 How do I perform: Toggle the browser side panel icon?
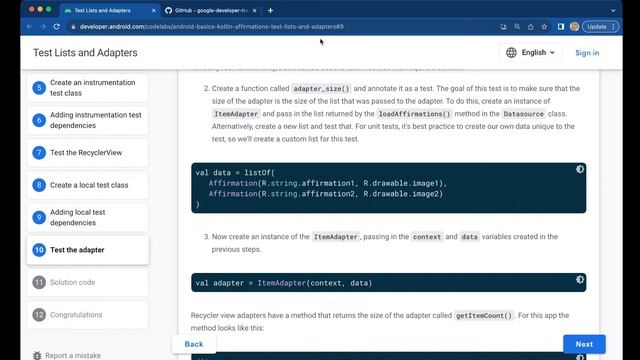click(x=561, y=27)
